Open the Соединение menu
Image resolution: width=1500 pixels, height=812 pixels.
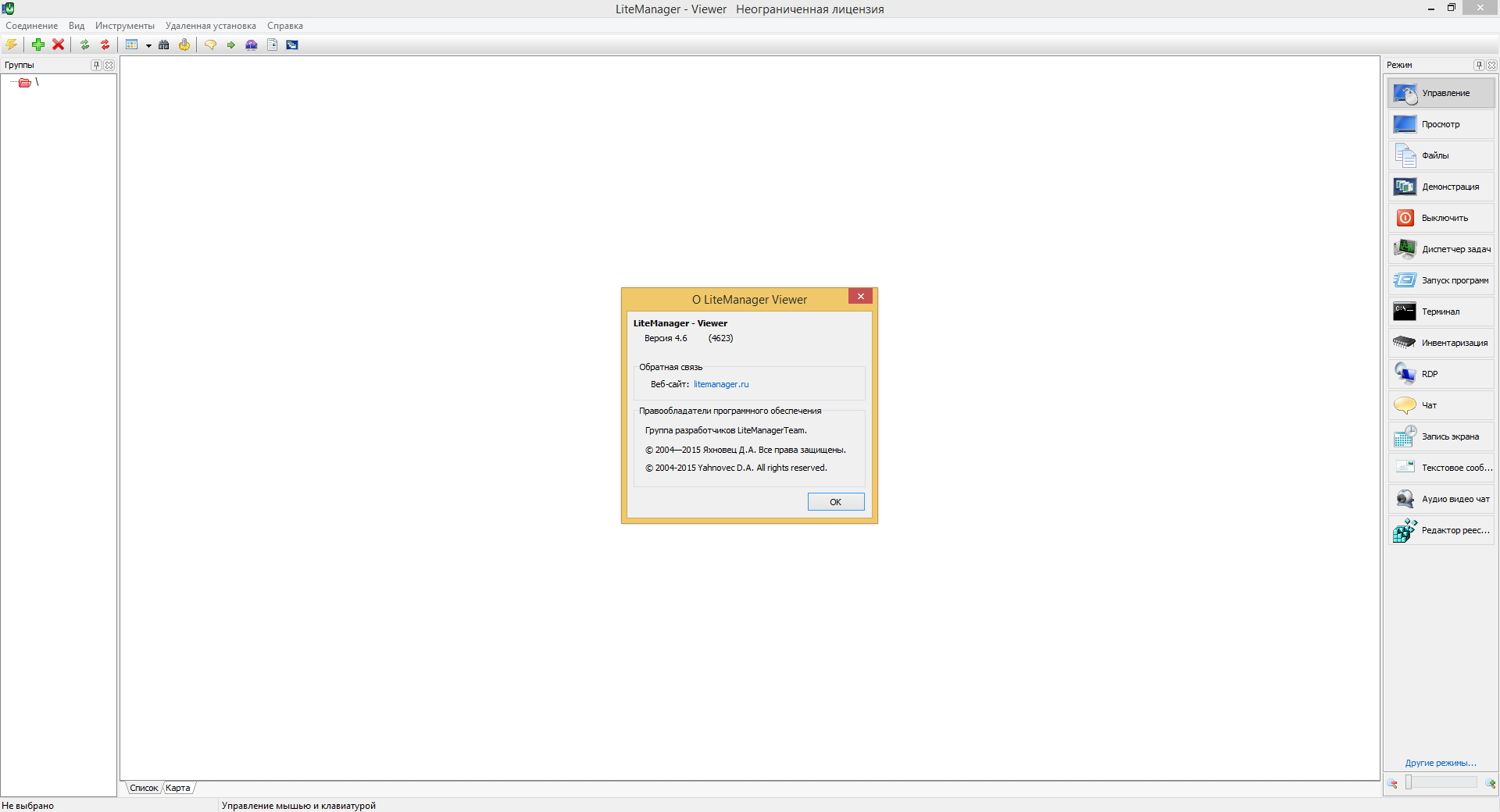click(x=32, y=26)
